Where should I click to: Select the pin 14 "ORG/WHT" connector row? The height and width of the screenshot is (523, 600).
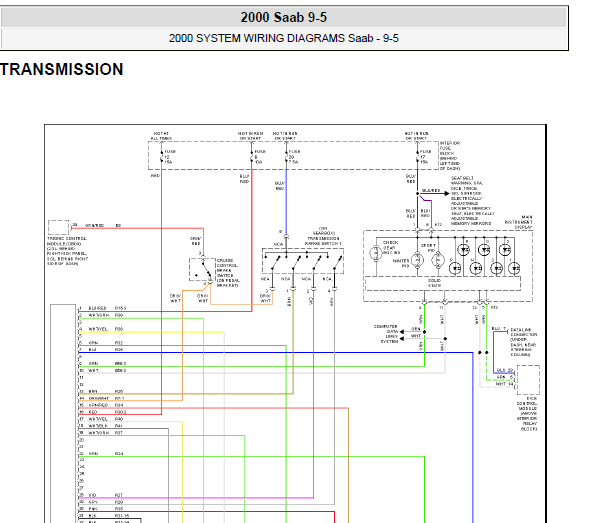click(x=102, y=398)
